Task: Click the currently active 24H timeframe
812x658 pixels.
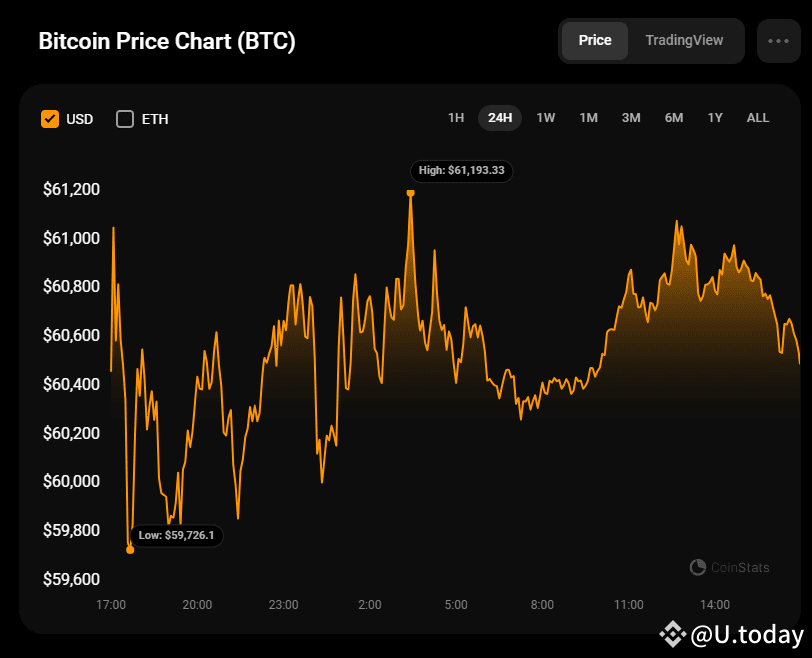Action: tap(500, 117)
